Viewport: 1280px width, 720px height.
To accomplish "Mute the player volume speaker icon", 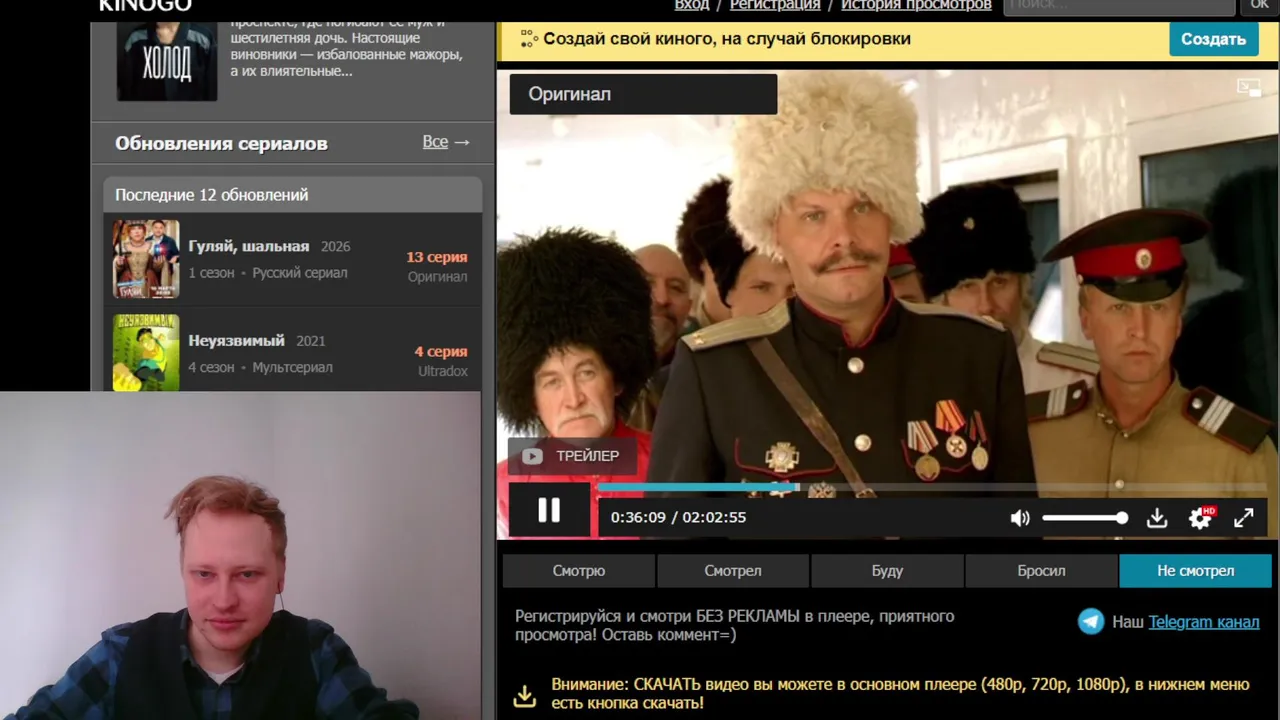I will 1020,518.
